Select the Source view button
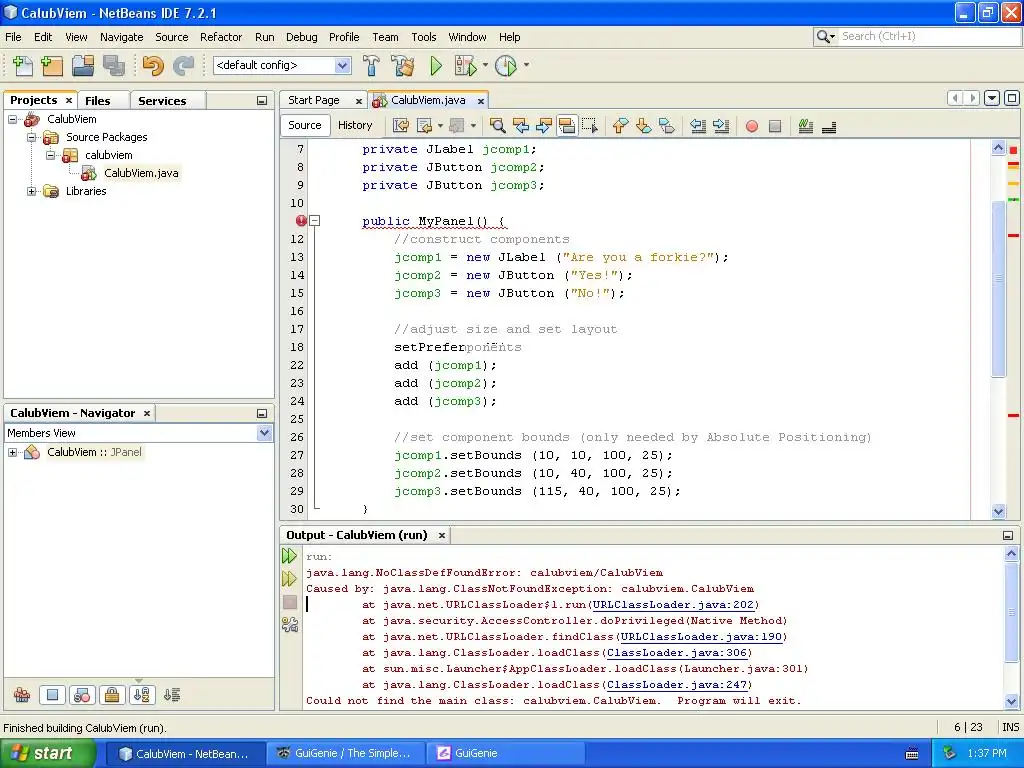The height and width of the screenshot is (768, 1024). tap(305, 125)
